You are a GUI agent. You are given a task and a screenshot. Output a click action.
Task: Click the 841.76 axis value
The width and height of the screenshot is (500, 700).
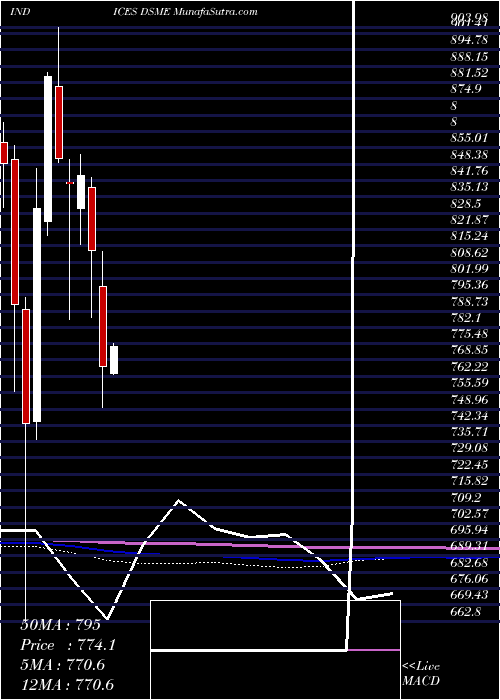(469, 171)
